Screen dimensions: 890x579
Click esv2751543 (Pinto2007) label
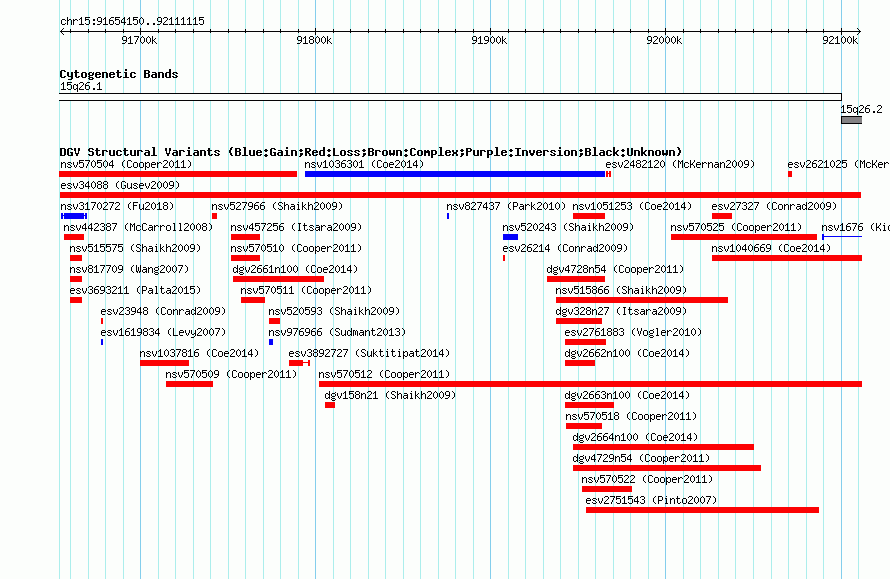coord(652,501)
